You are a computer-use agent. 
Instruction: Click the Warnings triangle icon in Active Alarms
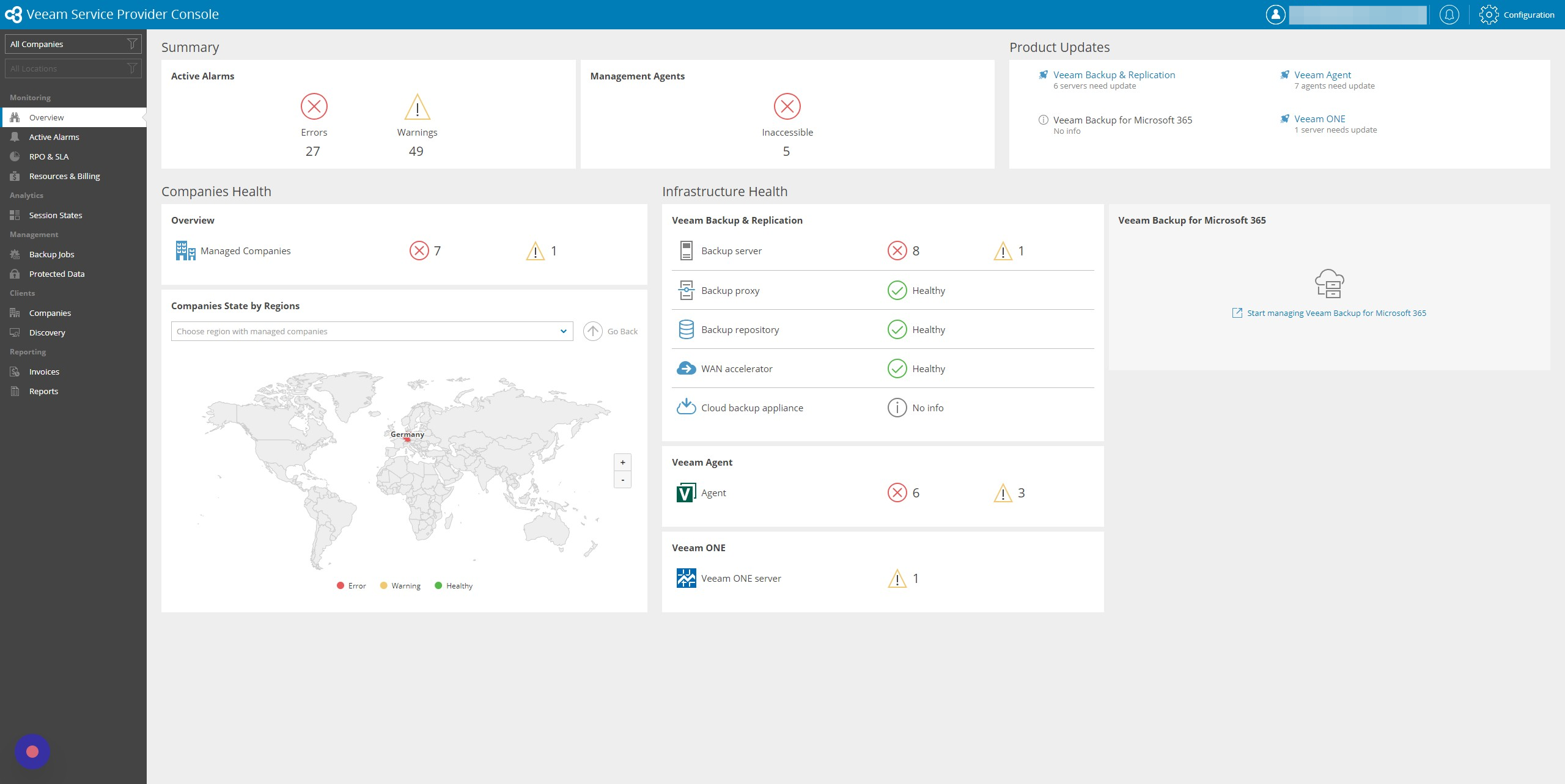click(x=418, y=107)
